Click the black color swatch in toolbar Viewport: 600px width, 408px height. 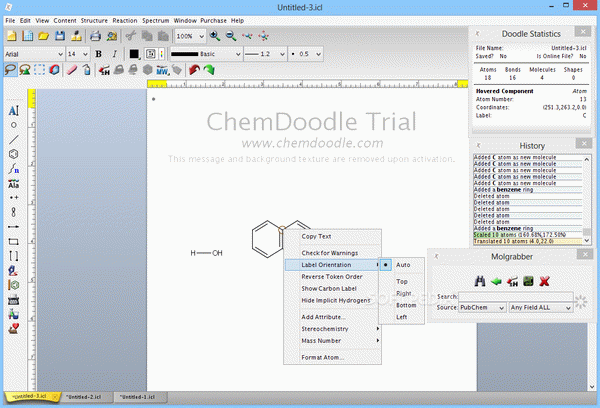134,54
